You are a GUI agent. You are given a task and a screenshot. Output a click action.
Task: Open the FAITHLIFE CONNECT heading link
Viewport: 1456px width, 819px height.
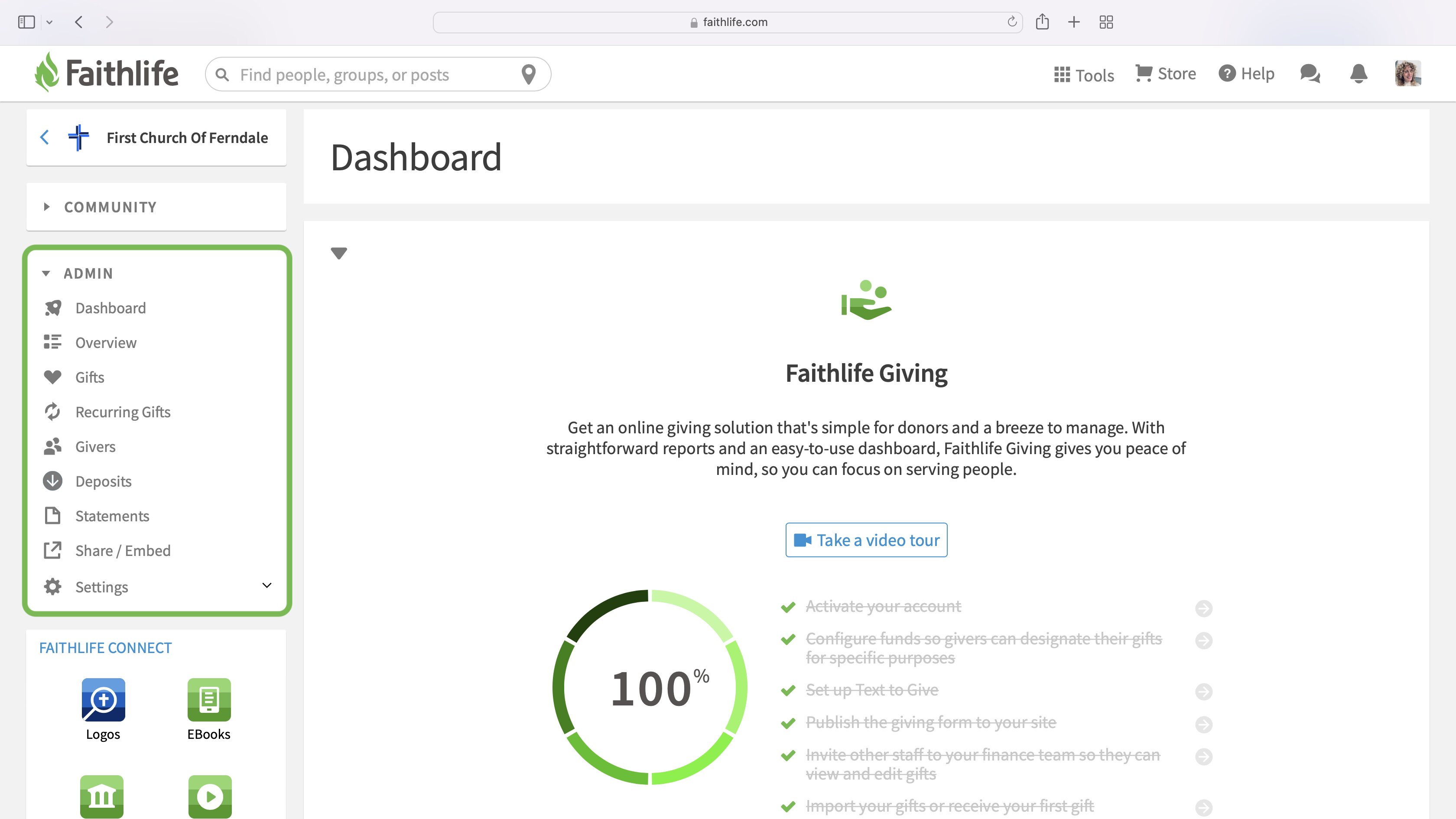tap(105, 648)
